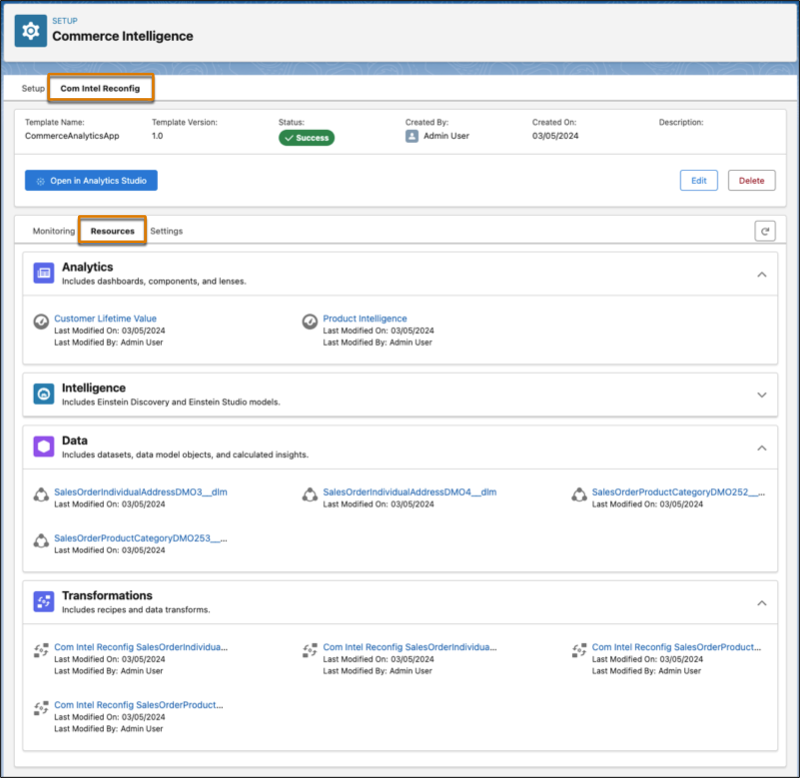Open middle Com Intel Reconfig SalesOrderIndividua link
This screenshot has height=778, width=800.
(x=410, y=647)
